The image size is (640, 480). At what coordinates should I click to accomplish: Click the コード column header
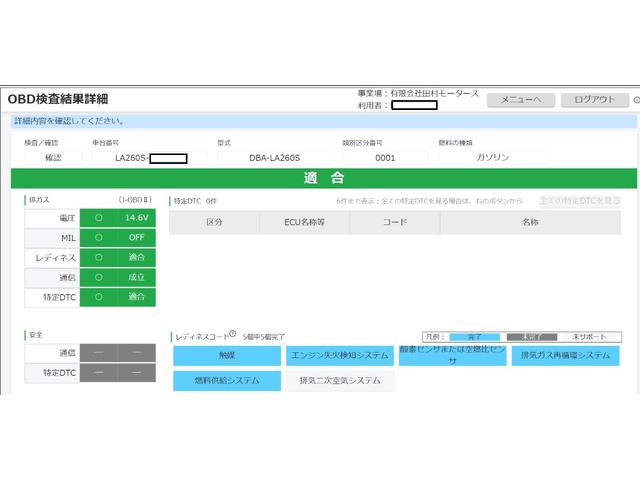[x=394, y=222]
